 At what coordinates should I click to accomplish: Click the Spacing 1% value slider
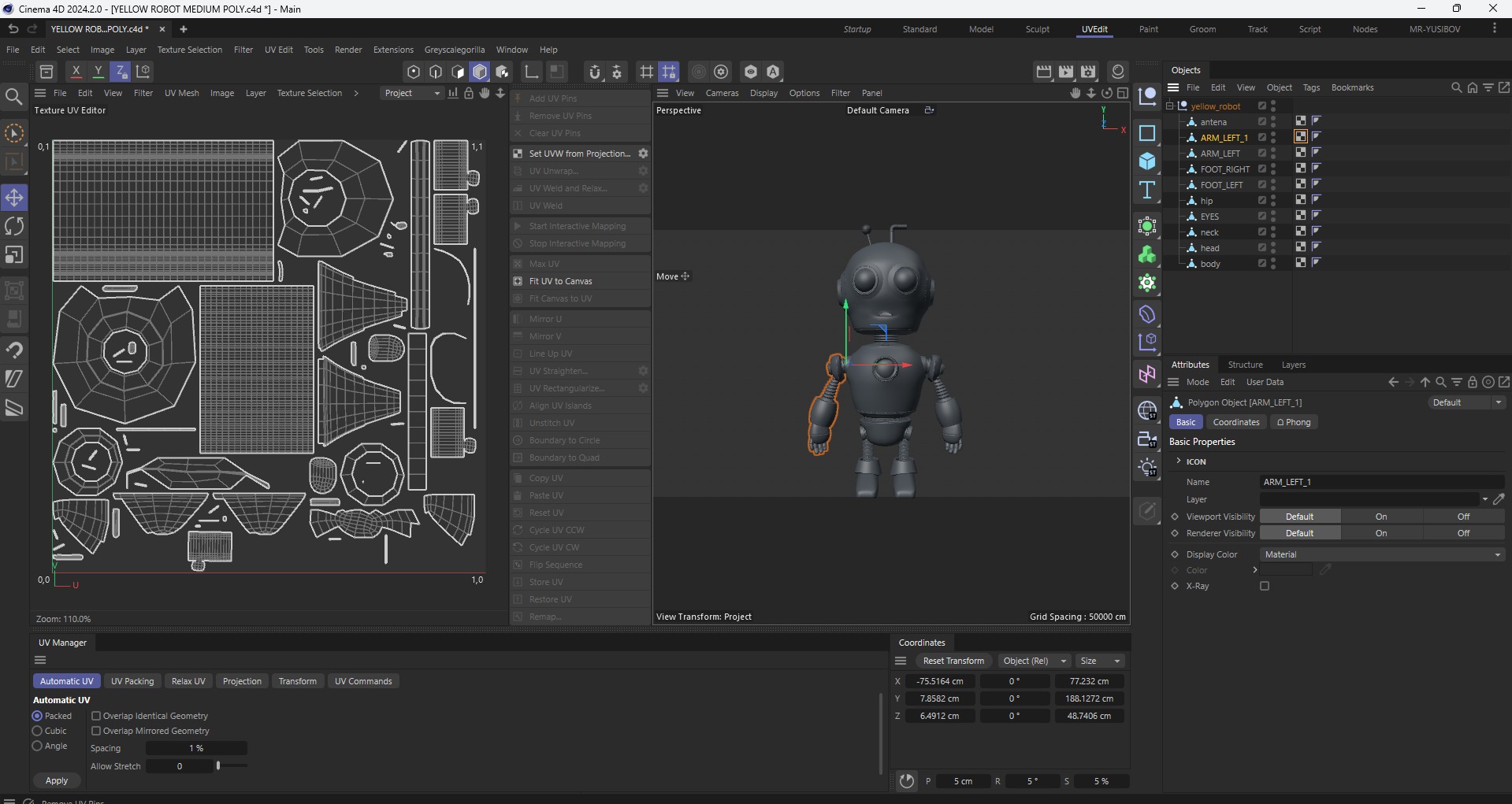(x=196, y=748)
